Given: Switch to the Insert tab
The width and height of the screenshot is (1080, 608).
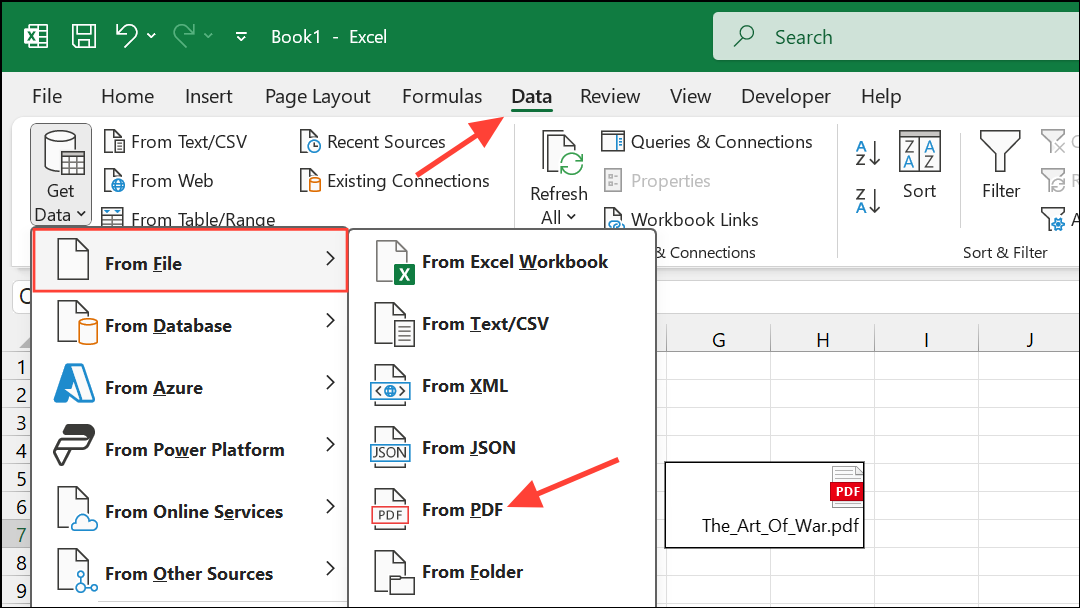Looking at the screenshot, I should pos(209,96).
